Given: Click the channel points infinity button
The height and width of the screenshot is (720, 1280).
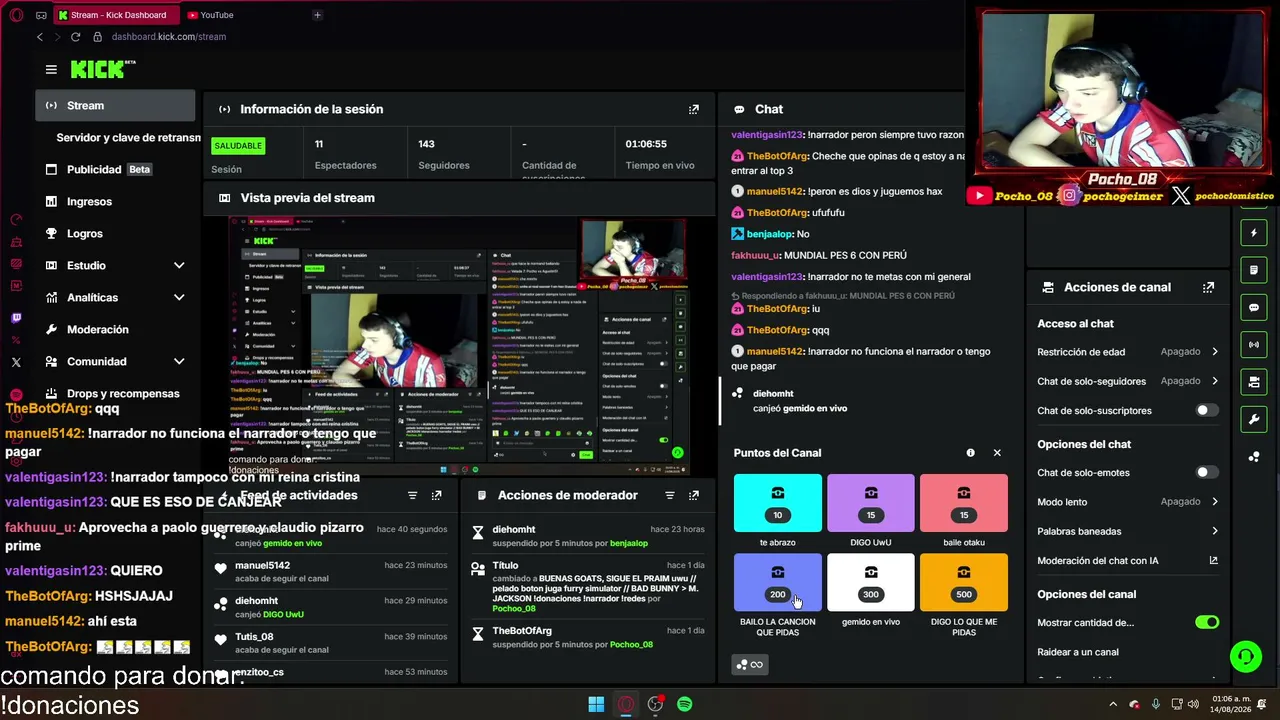Looking at the screenshot, I should click(x=750, y=664).
